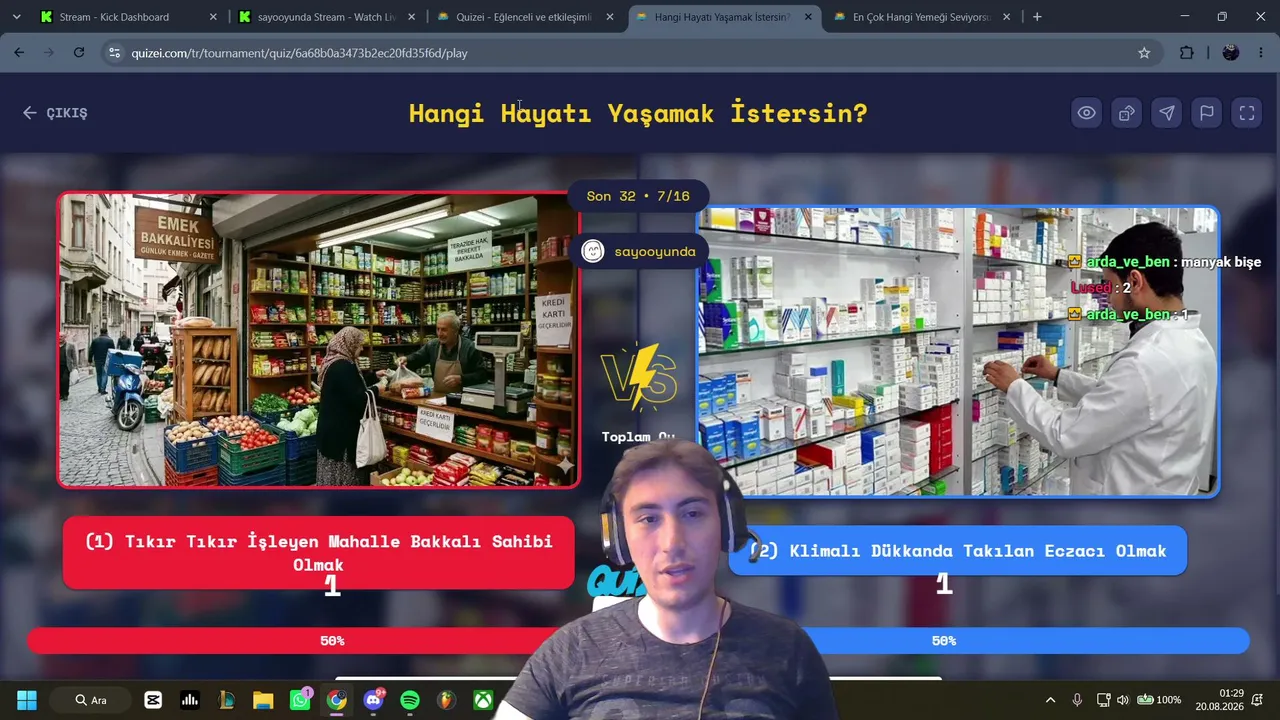Image resolution: width=1280 pixels, height=720 pixels.
Task: Open the Windows Start menu
Action: tap(27, 700)
